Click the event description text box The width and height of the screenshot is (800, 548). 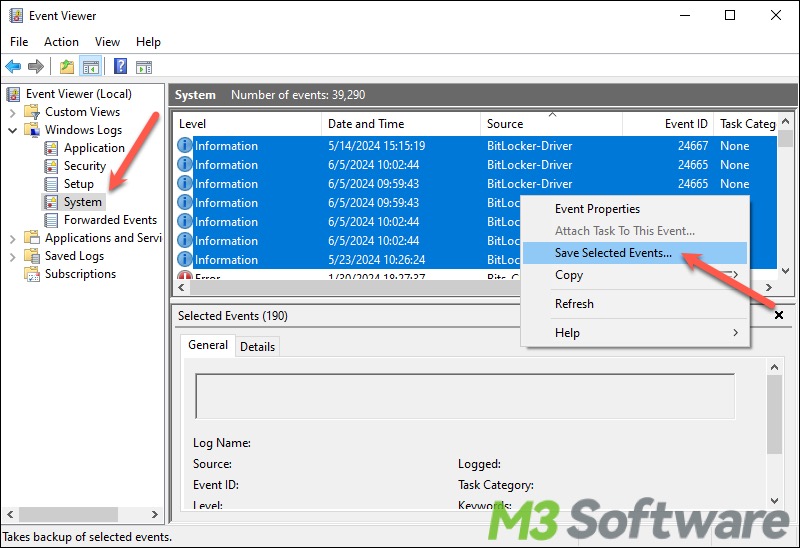coord(465,396)
